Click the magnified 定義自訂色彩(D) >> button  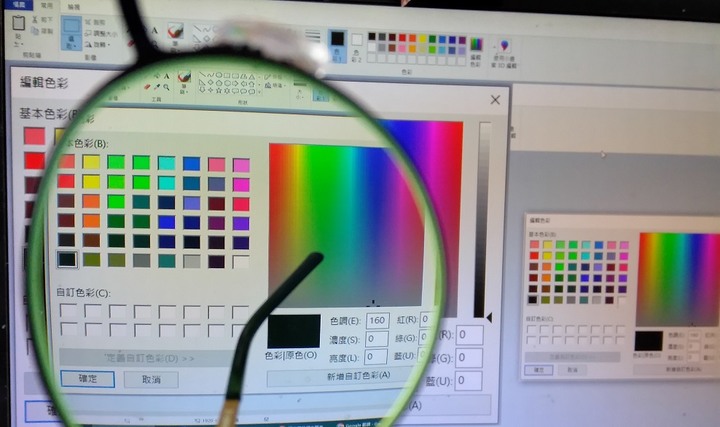pos(147,358)
